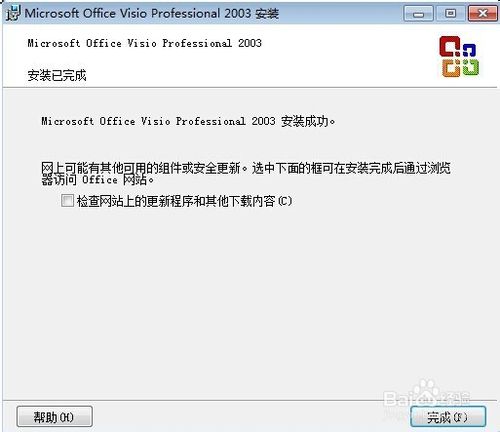Click the title bar text 'Visio Professional 2003 安装'
500x432 pixels.
point(199,14)
